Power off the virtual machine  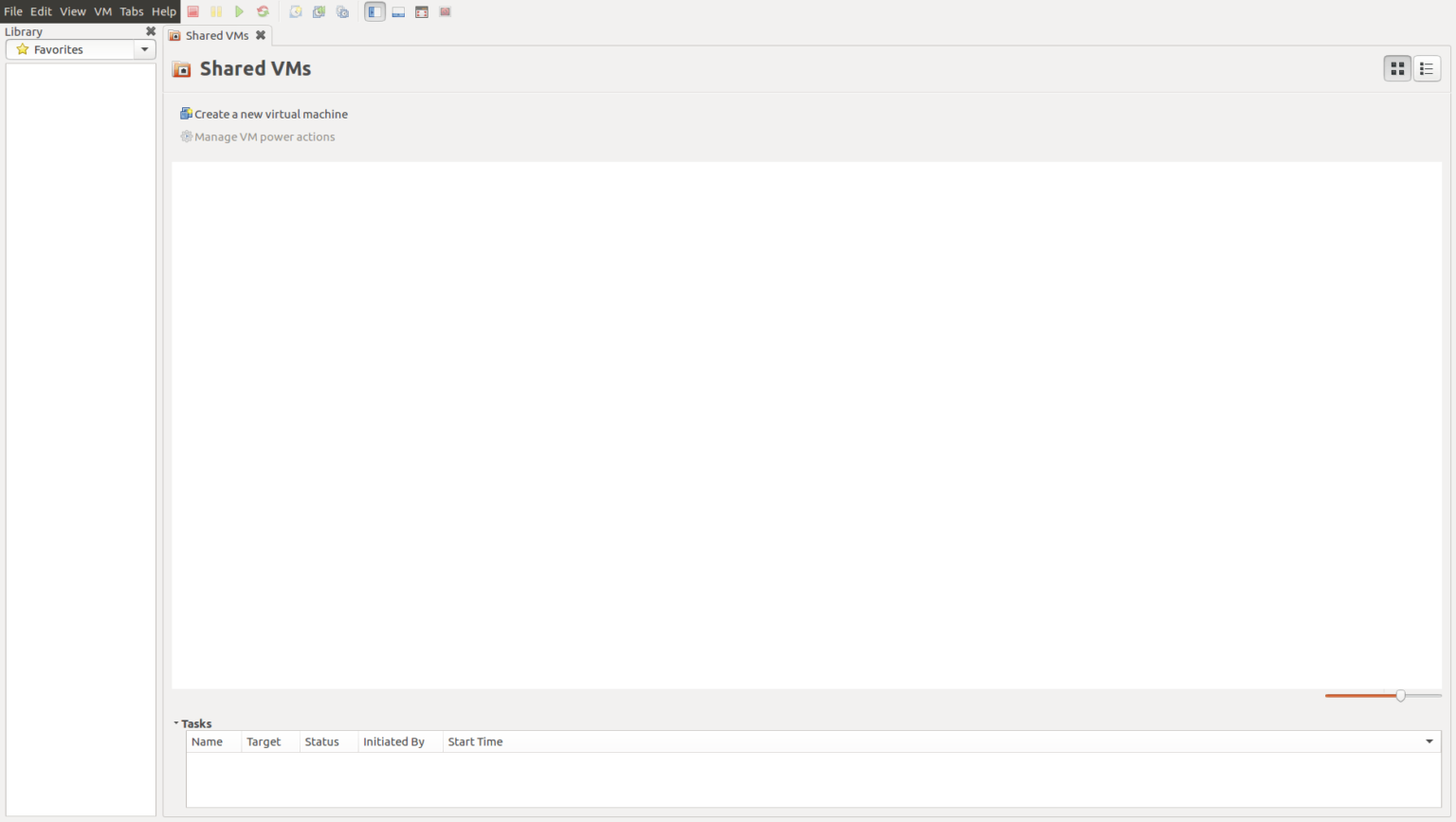point(192,10)
